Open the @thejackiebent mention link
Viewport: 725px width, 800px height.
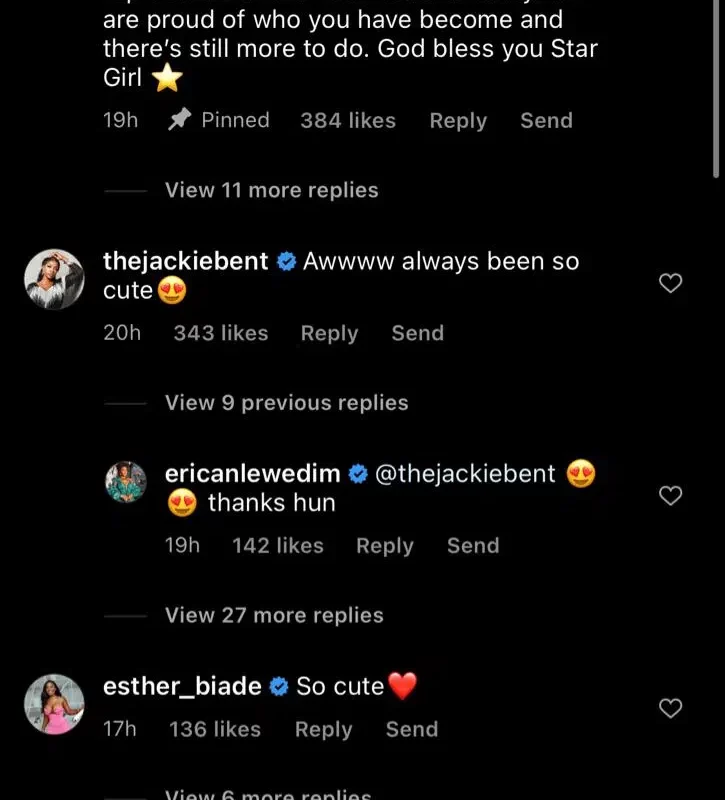tap(465, 474)
